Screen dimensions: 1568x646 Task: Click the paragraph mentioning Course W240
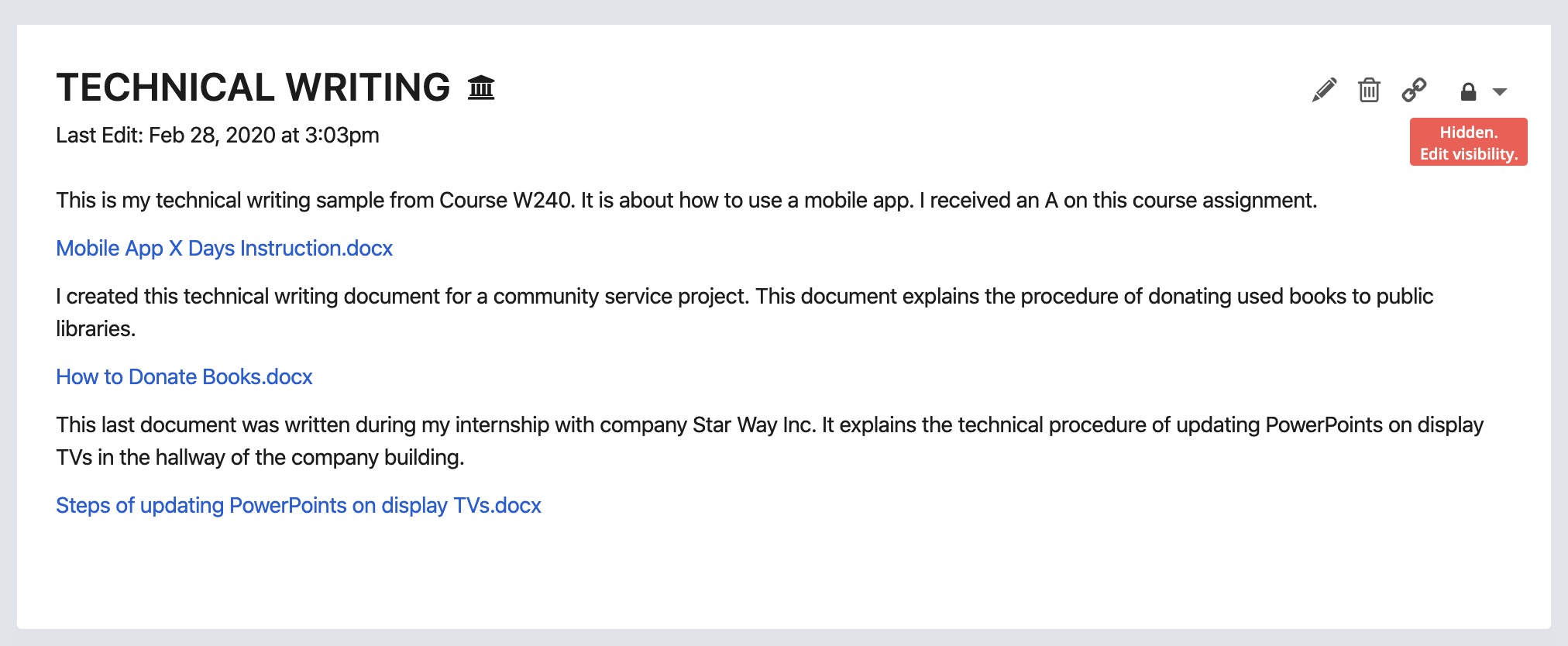tap(686, 200)
